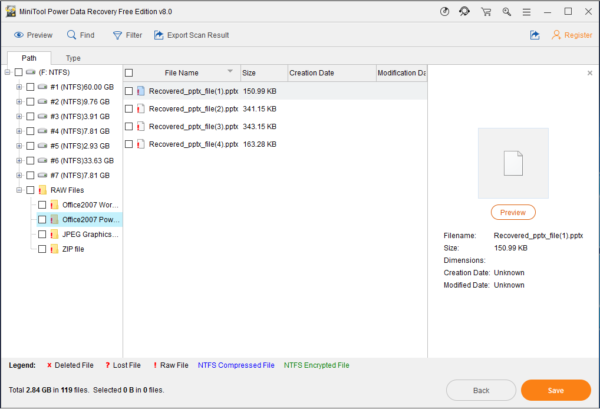Viewport: 600px width, 409px height.
Task: Sort by the File Name column label
Action: click(x=181, y=73)
